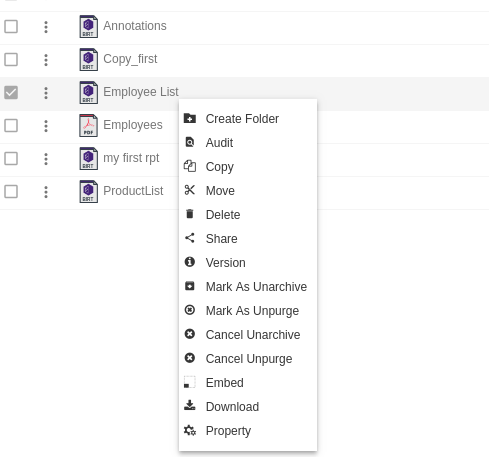Click the Version info icon
Screen dimensions: 489x457
tap(190, 262)
